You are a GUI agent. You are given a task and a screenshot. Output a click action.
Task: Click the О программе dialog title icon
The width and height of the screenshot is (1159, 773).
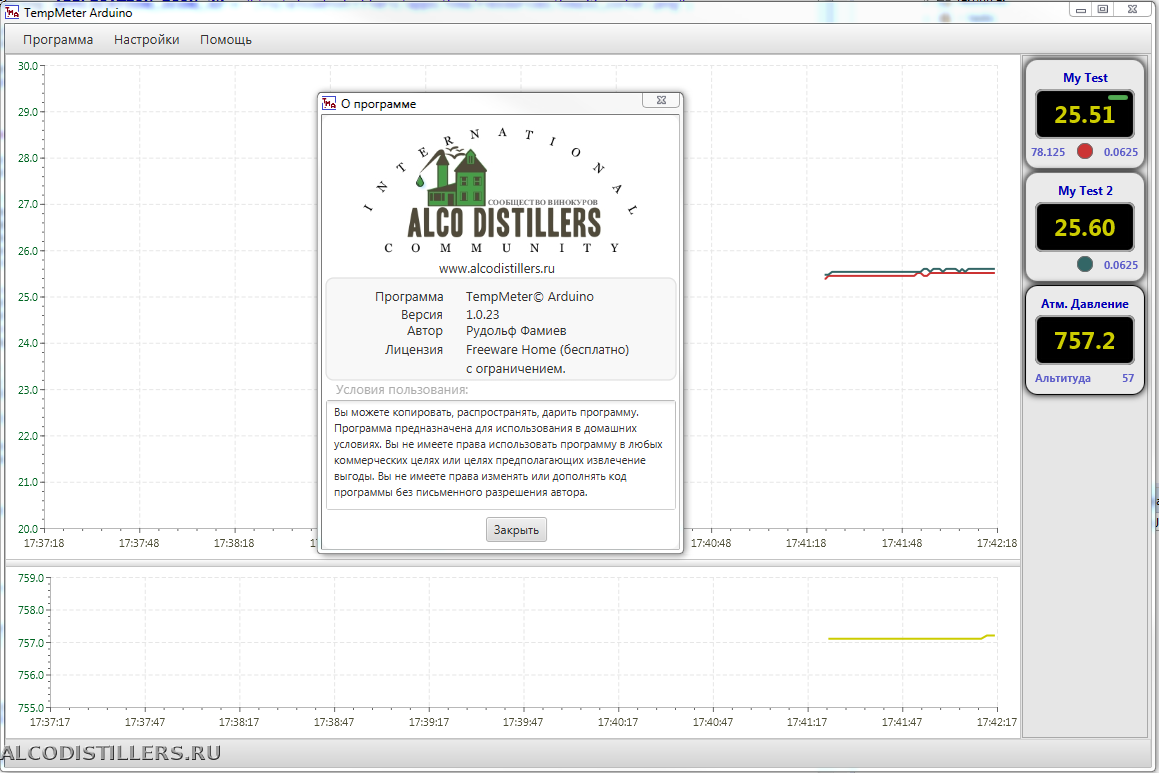click(x=329, y=103)
